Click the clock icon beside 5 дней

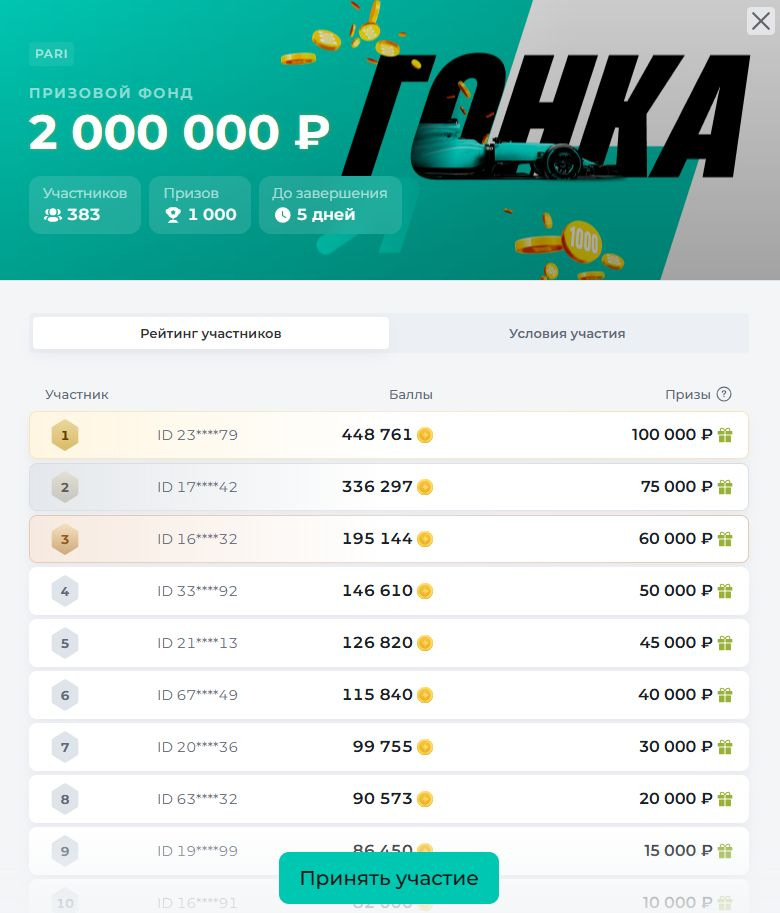click(x=282, y=215)
